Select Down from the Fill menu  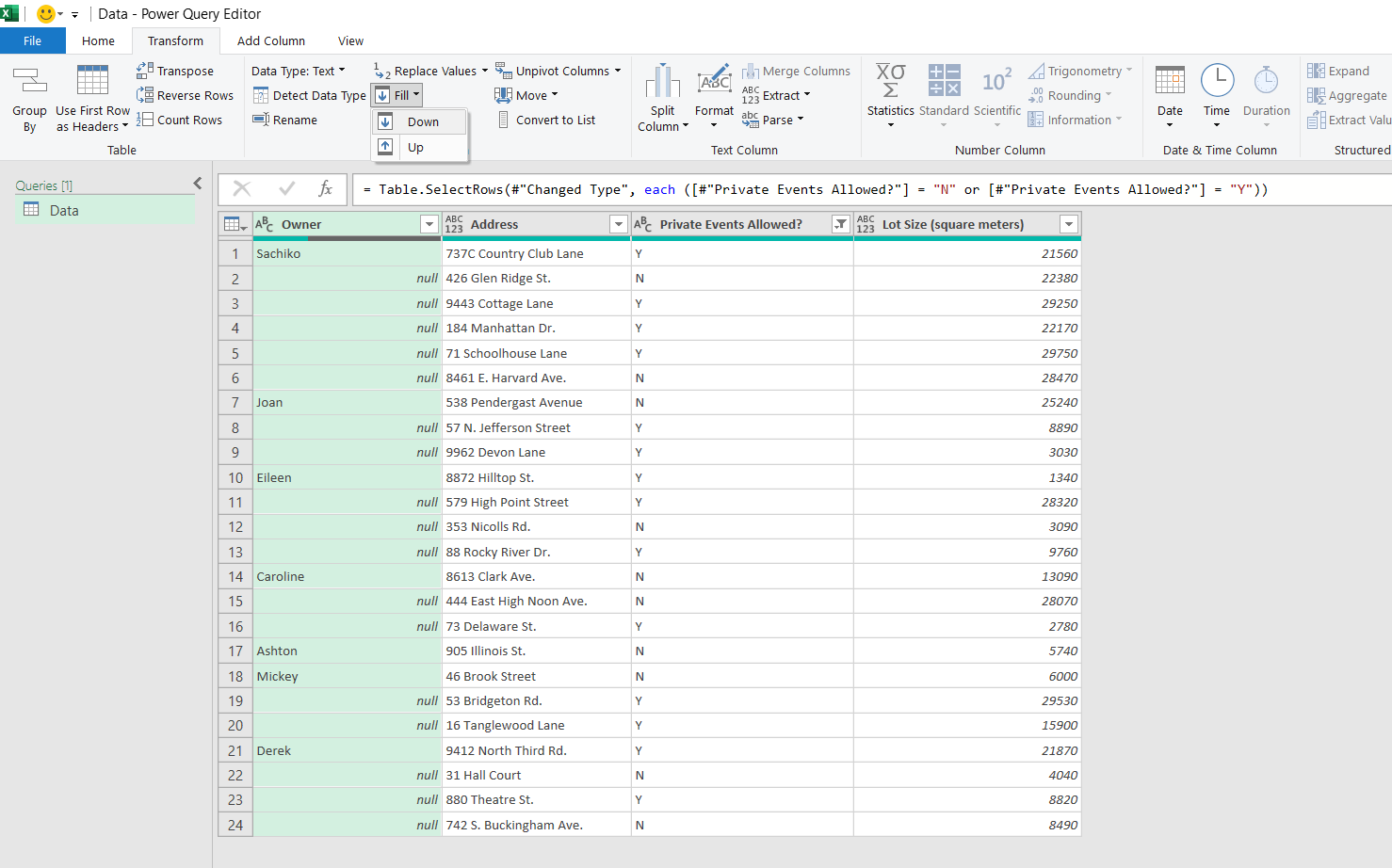422,121
